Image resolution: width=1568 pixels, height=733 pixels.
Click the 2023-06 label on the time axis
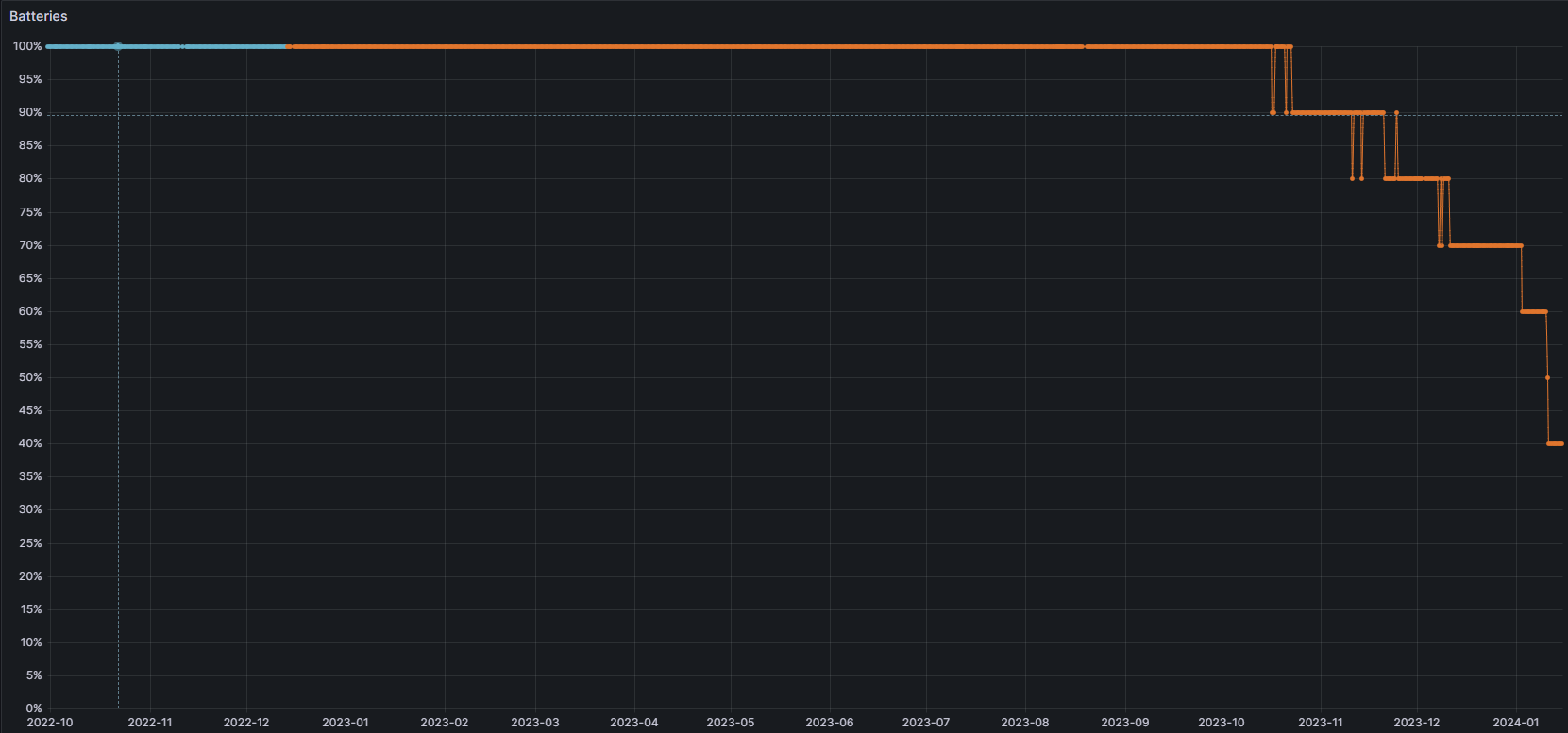tap(829, 723)
